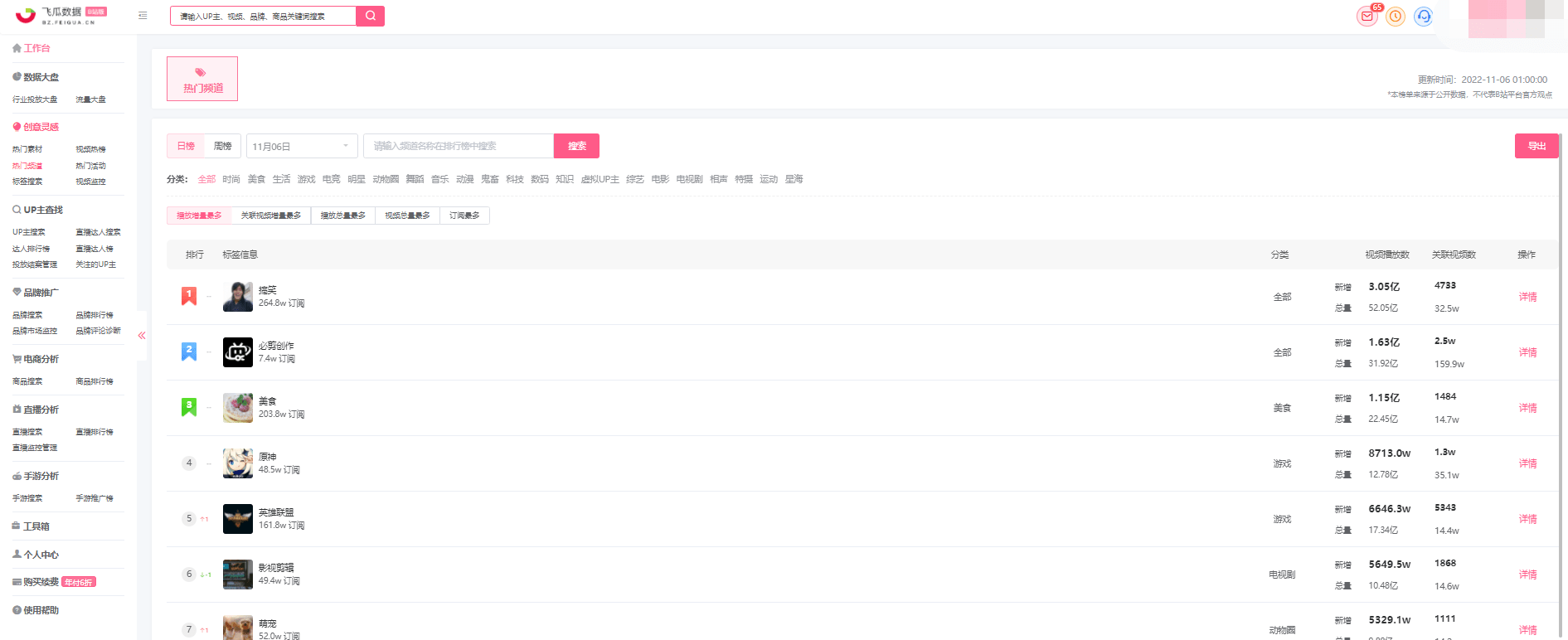Open the 美食 channel cake thumbnail
This screenshot has width=1568, height=640.
click(238, 408)
